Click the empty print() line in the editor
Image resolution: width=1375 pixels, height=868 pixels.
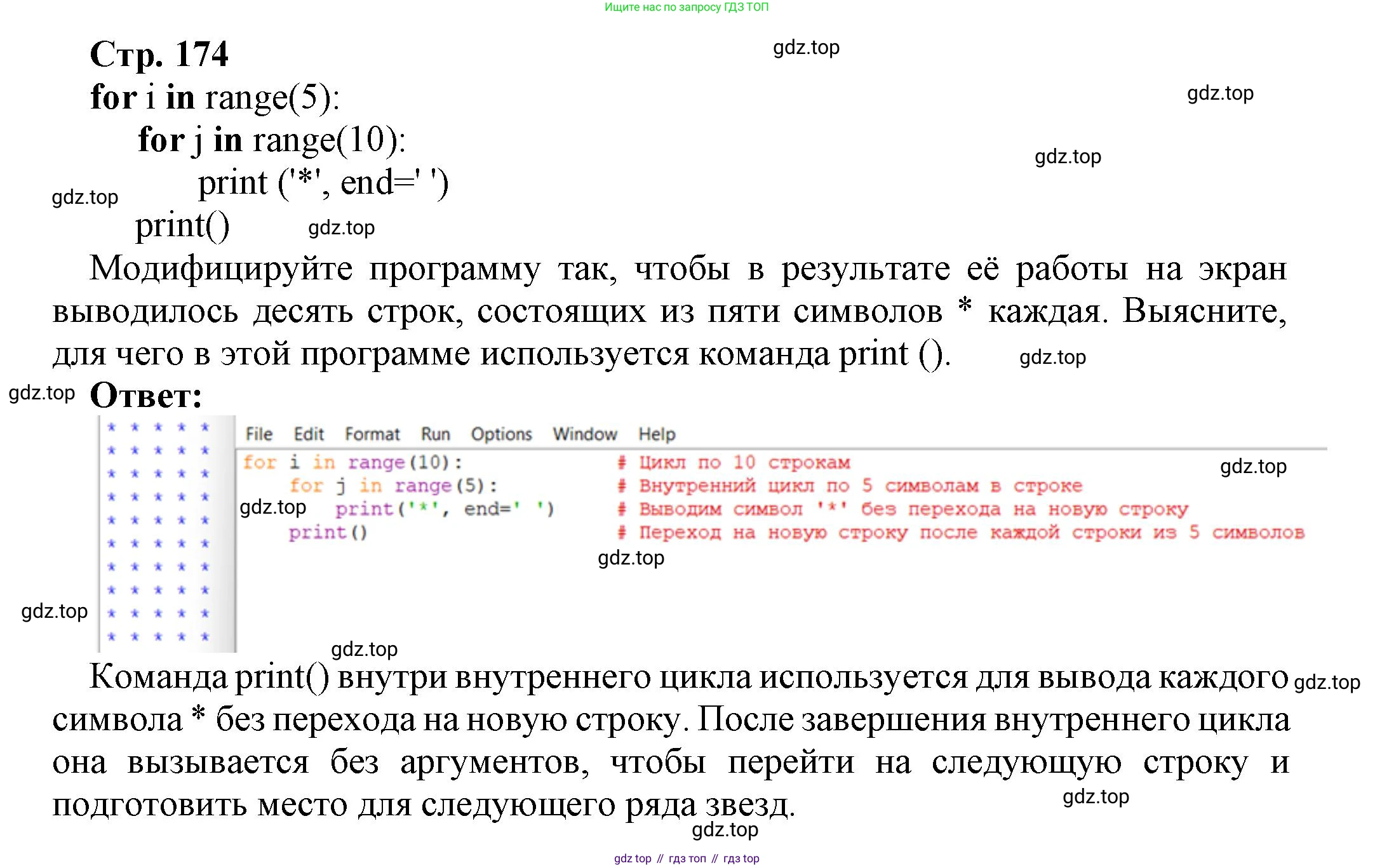(328, 532)
